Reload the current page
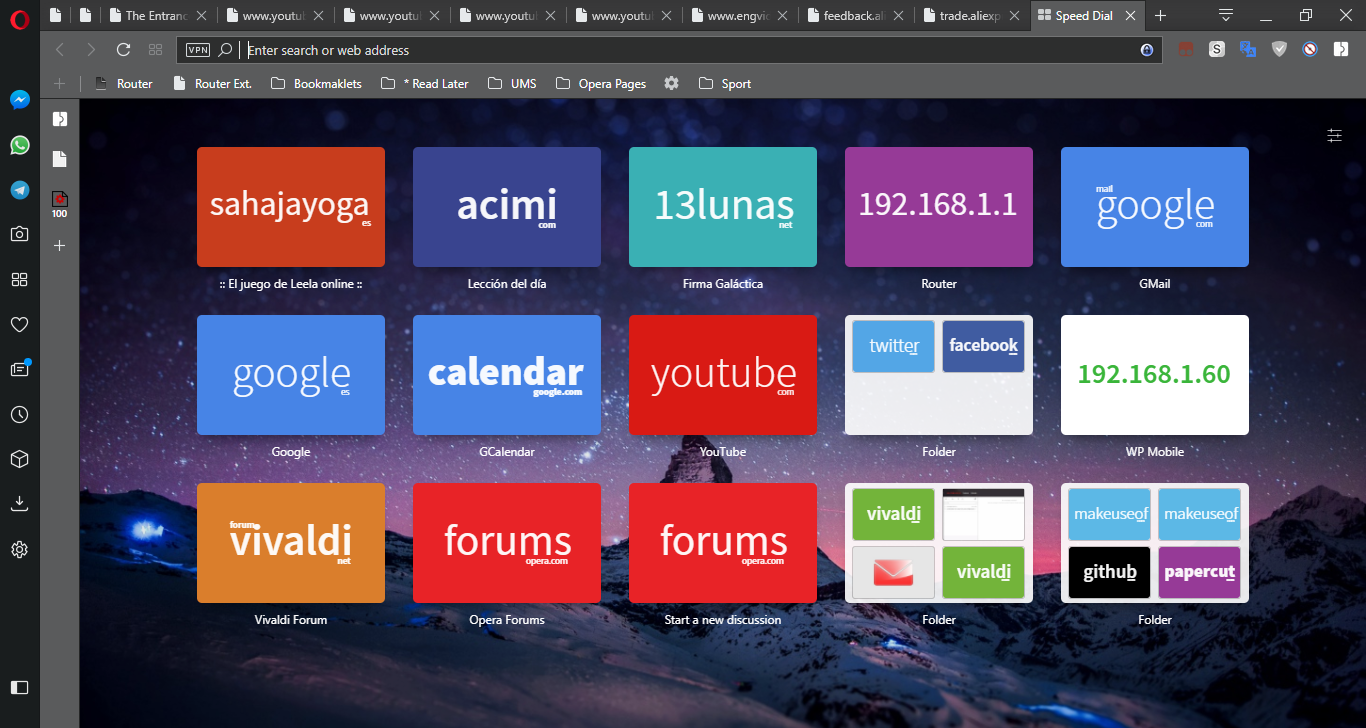 coord(123,50)
